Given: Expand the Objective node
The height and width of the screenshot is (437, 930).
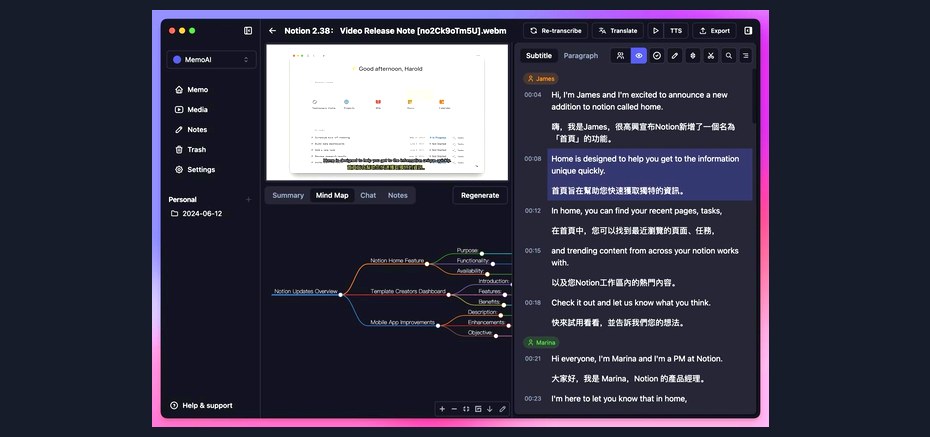Looking at the screenshot, I should 496,336.
